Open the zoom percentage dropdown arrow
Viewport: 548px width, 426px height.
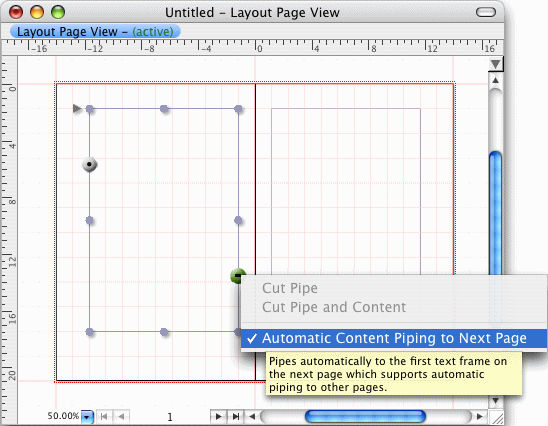(87, 417)
